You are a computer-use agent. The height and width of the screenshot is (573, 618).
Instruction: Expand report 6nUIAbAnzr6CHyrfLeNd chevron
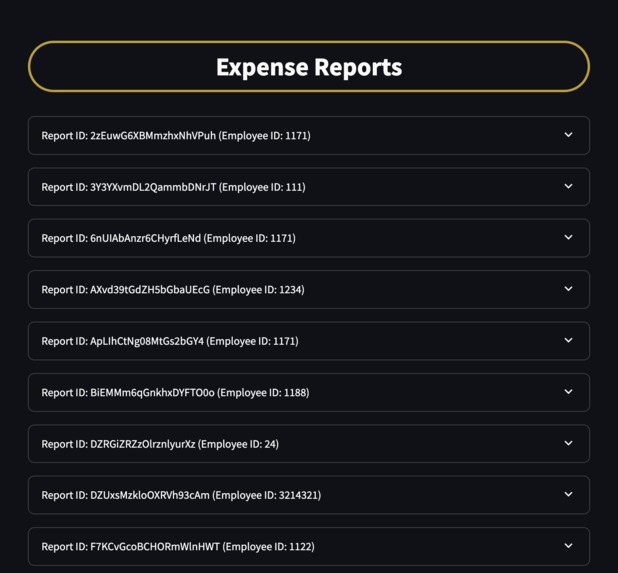[x=568, y=237]
